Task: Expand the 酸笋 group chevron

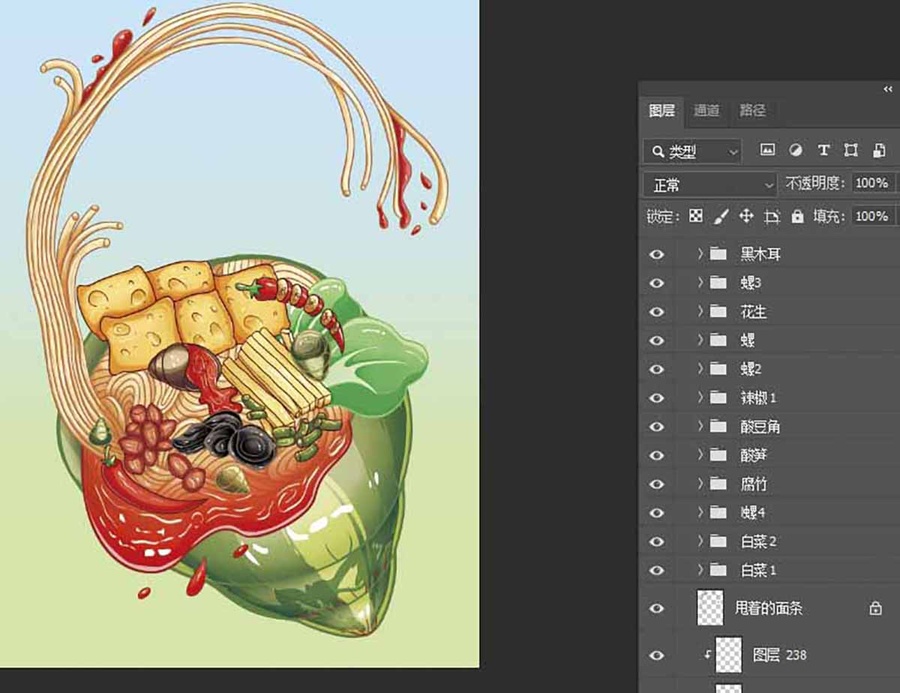Action: (700, 454)
